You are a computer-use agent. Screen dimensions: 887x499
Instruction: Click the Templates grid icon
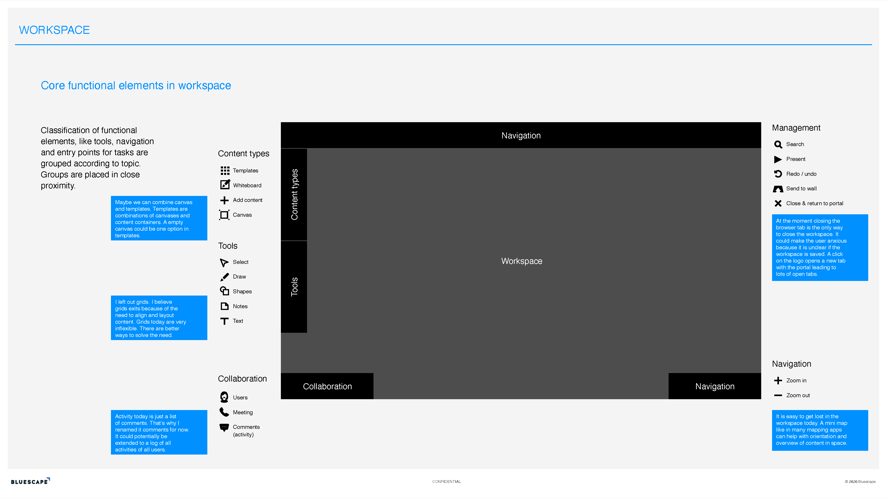(225, 171)
